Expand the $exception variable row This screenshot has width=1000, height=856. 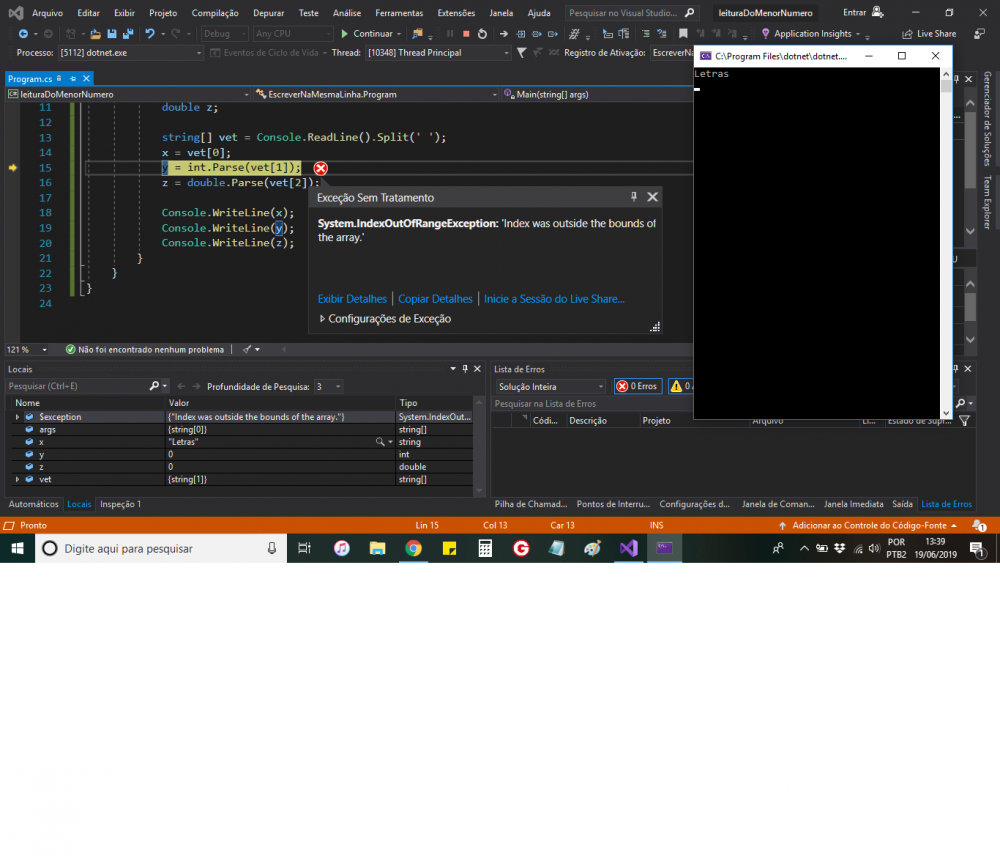[17, 417]
